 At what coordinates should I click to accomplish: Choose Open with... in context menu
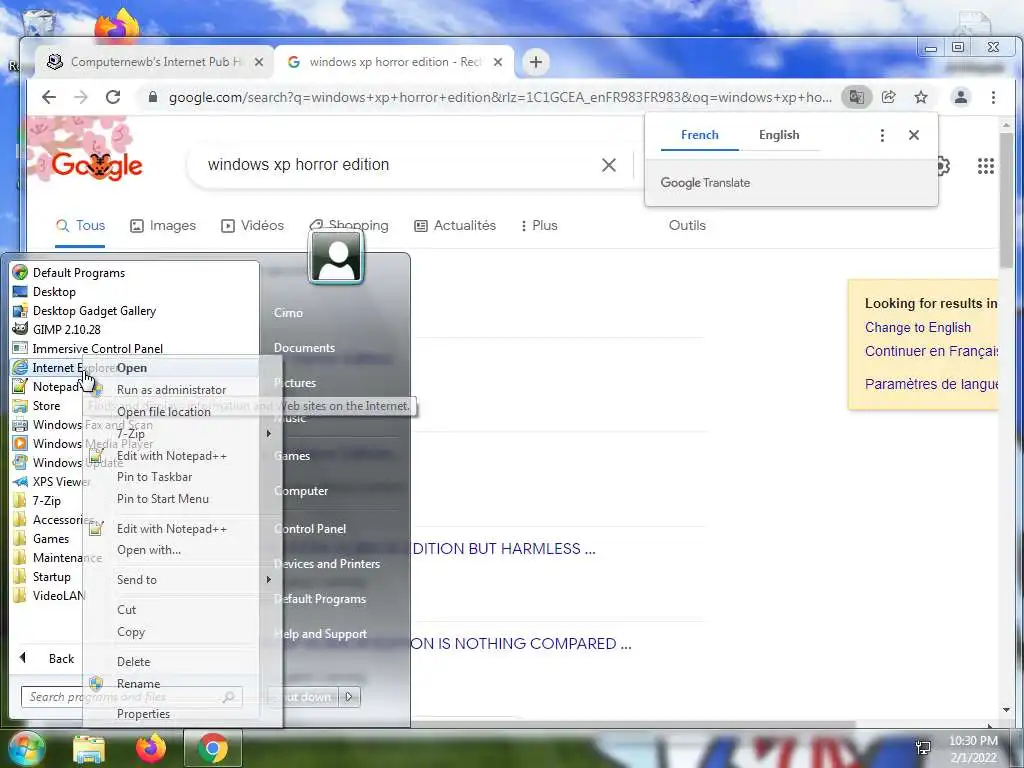tap(183, 550)
